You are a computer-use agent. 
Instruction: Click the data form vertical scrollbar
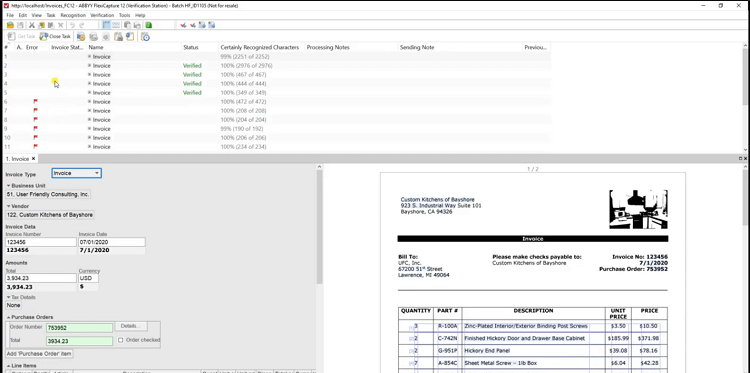coord(320,226)
